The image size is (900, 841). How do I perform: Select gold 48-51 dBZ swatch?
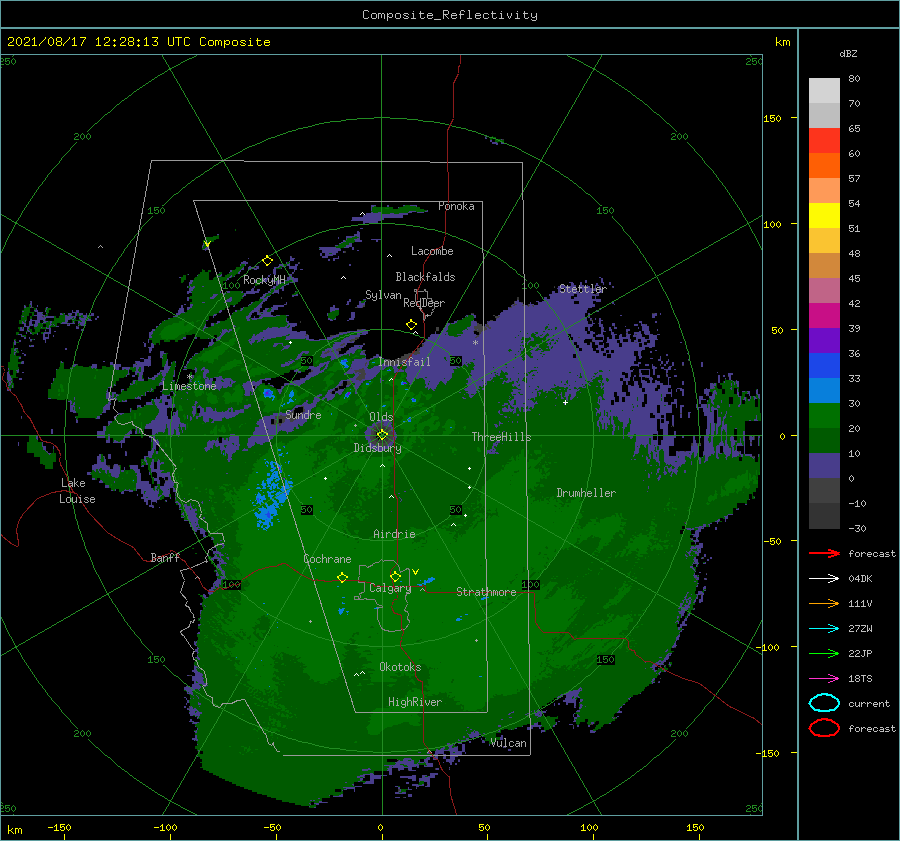(824, 241)
